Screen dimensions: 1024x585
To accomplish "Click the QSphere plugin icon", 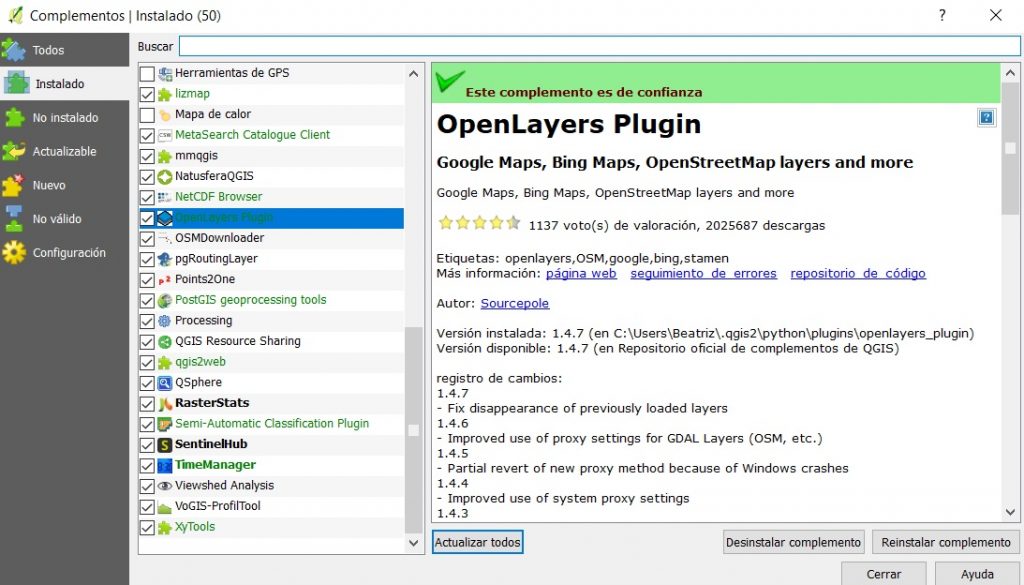I will point(165,383).
